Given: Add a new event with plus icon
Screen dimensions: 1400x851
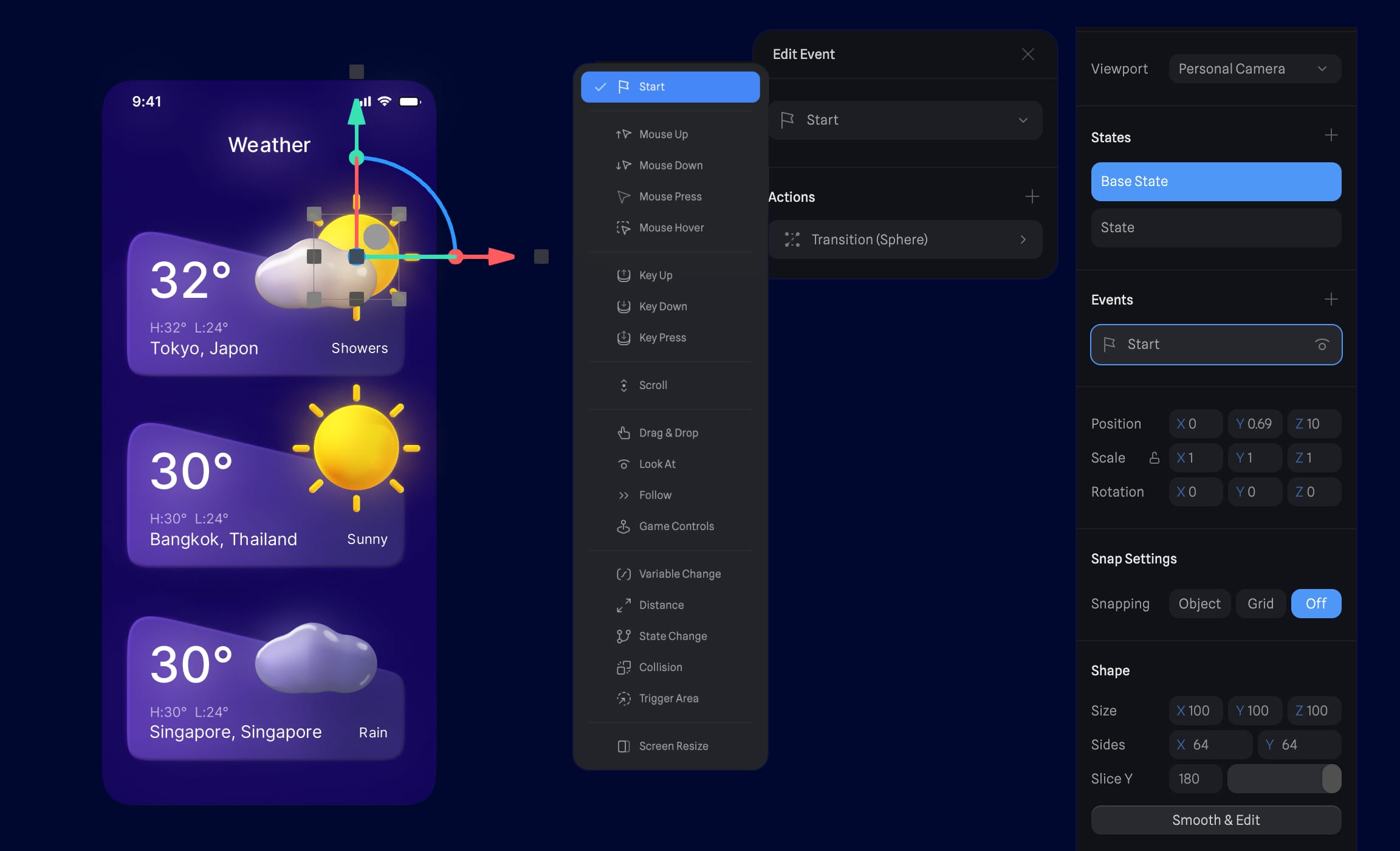Looking at the screenshot, I should (x=1331, y=300).
